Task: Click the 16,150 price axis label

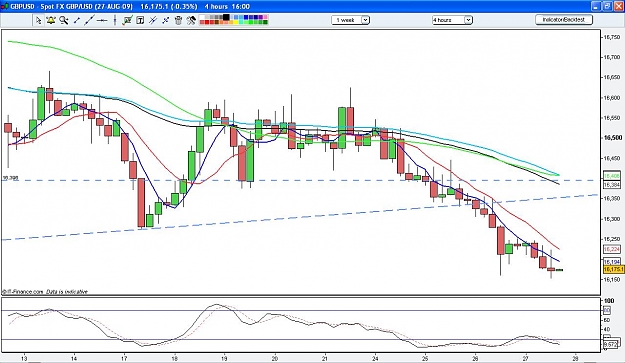Action: point(612,279)
